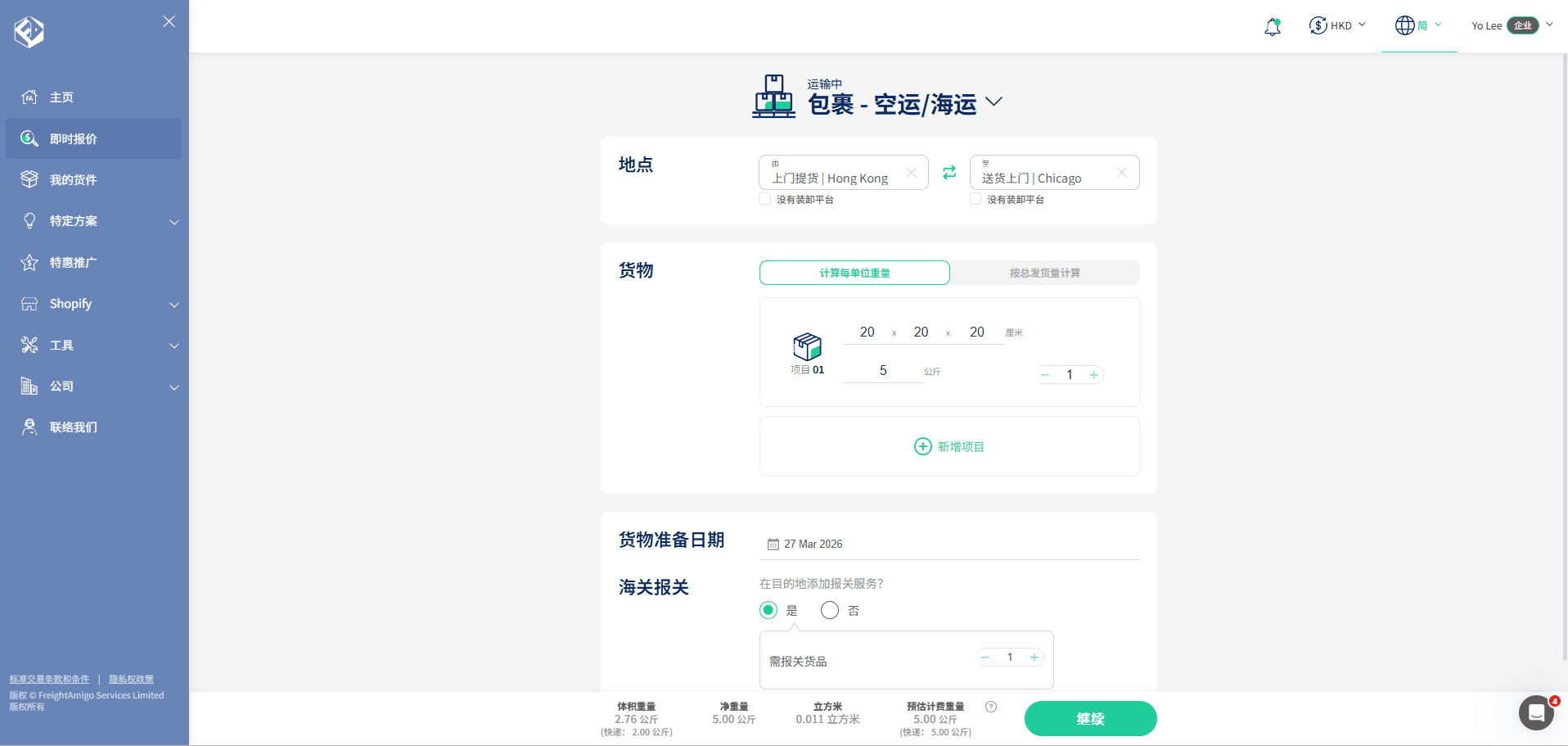The image size is (1568, 746).
Task: Increase item quantity with plus stepper
Action: point(1093,375)
